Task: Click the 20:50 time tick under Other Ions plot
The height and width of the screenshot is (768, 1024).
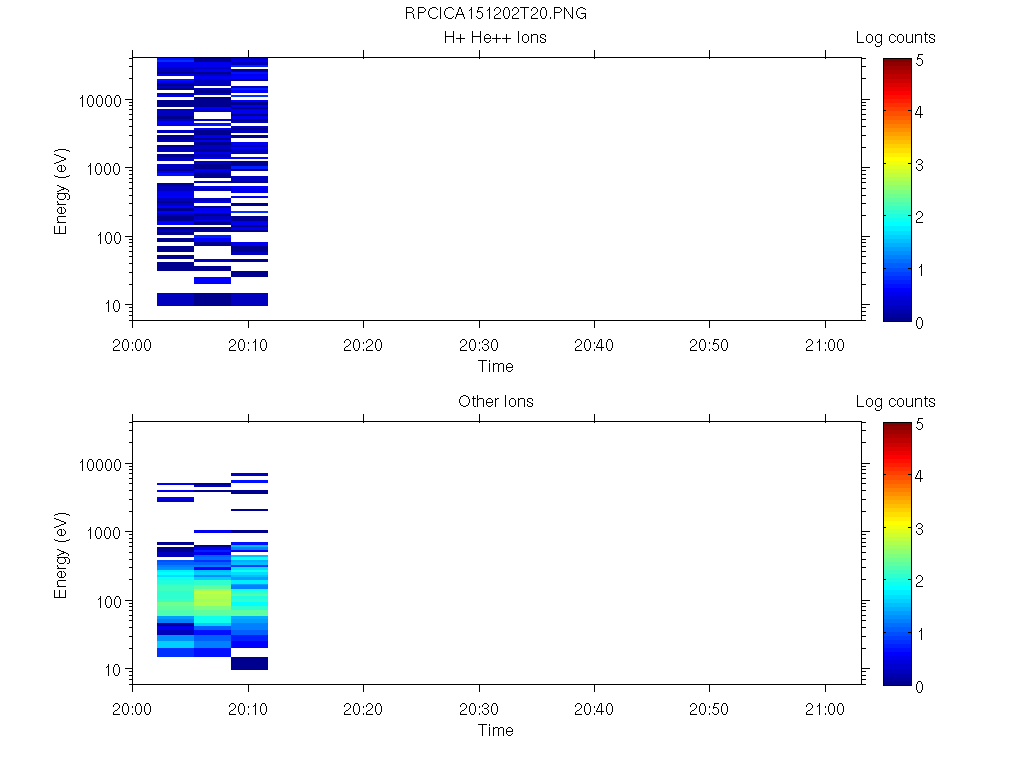Action: pos(709,709)
